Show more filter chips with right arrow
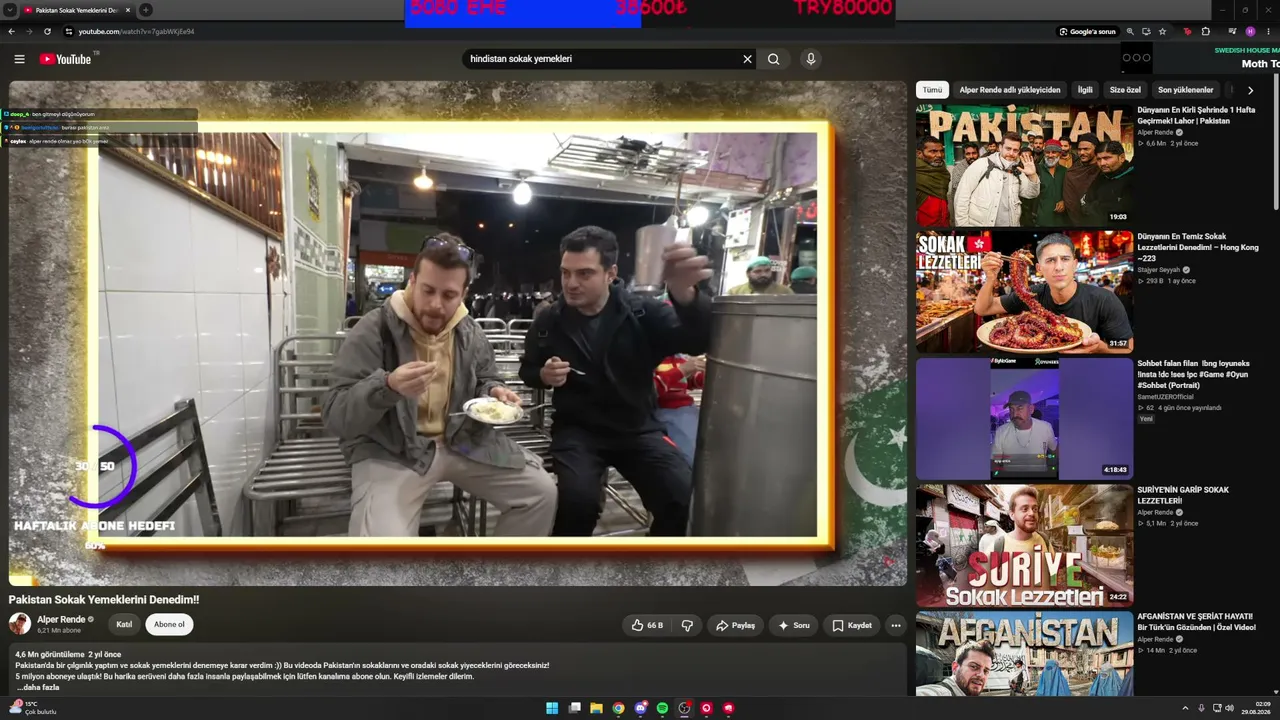Viewport: 1280px width, 720px height. pos(1250,90)
